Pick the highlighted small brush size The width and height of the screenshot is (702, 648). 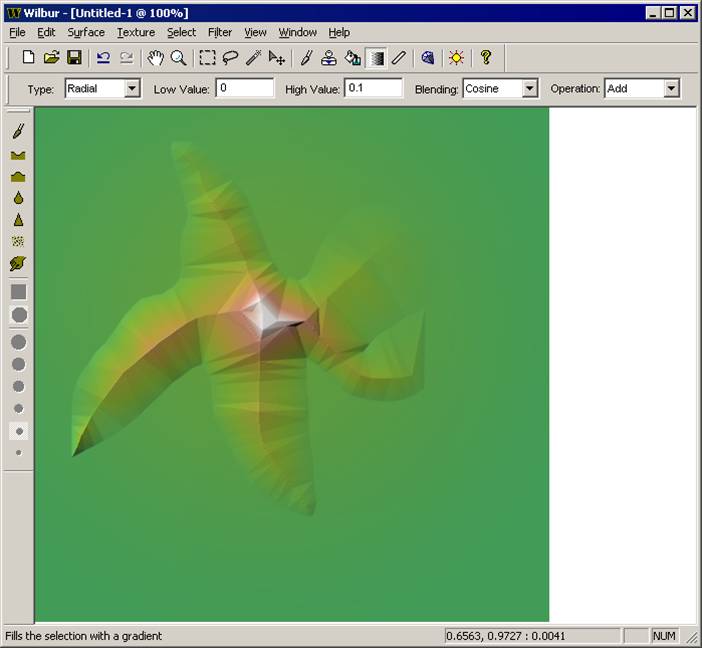click(x=19, y=431)
